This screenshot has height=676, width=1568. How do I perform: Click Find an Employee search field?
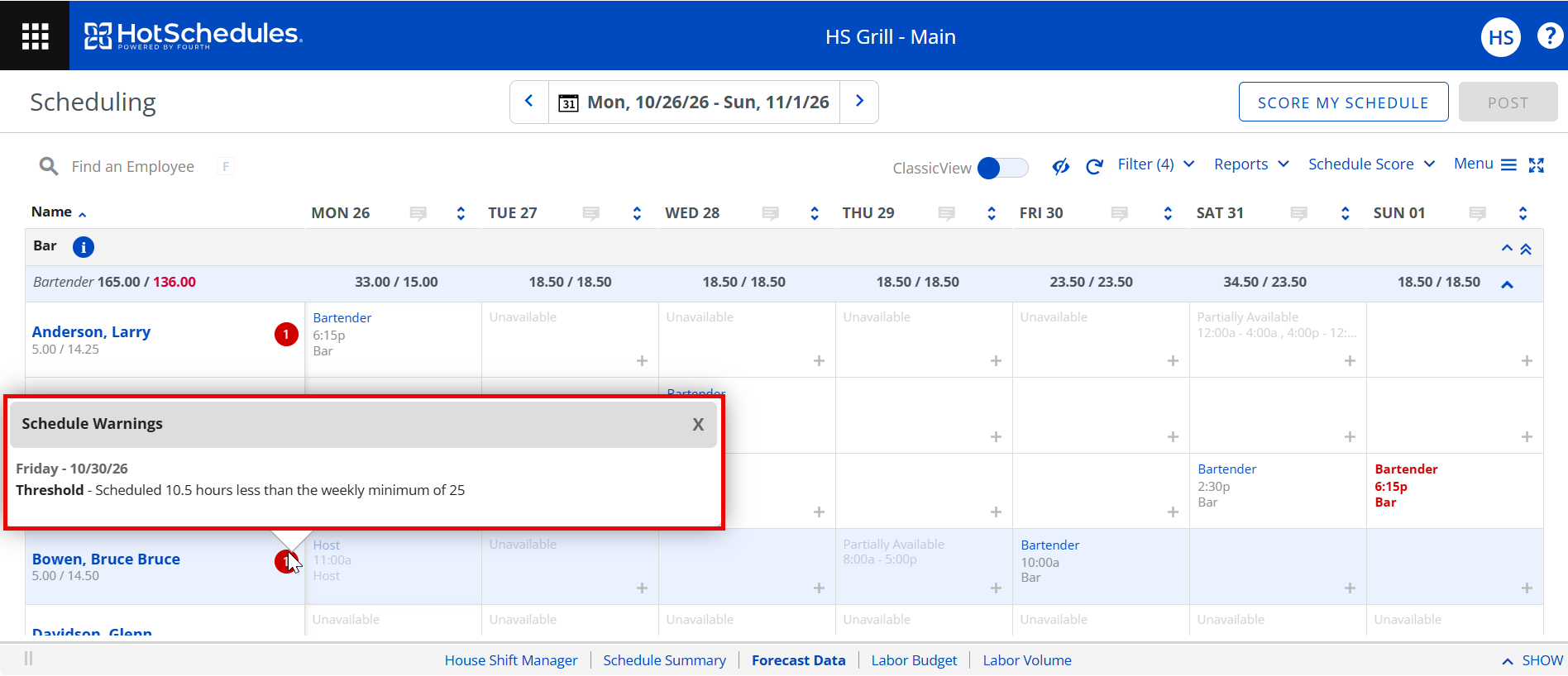click(133, 167)
